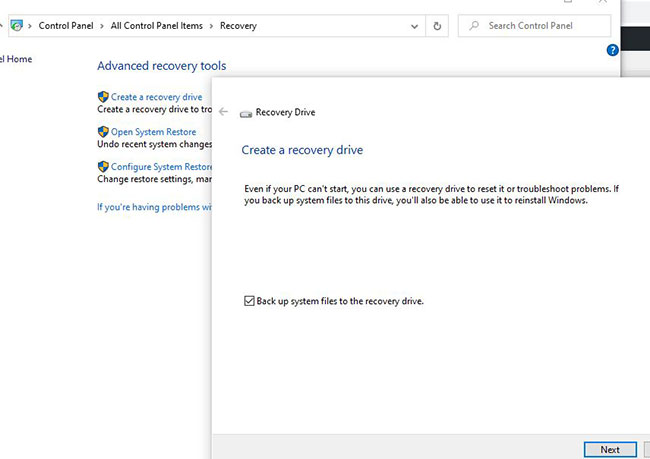
Task: Expand chevron after All Control Panel Items
Action: [x=211, y=26]
